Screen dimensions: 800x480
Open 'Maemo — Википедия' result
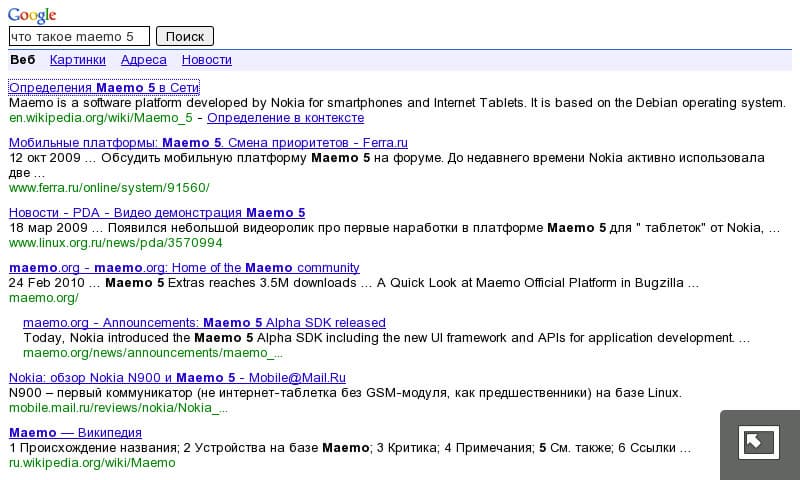point(76,433)
